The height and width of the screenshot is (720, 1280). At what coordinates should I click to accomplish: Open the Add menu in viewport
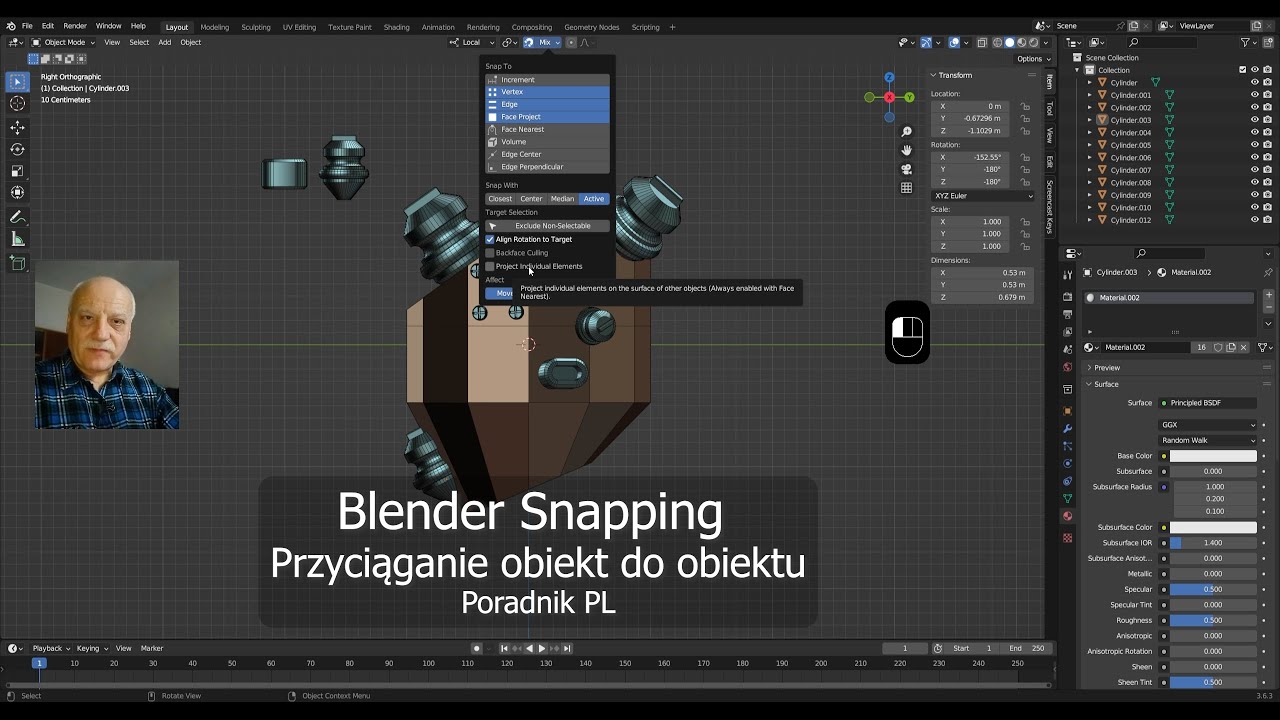pyautogui.click(x=164, y=42)
